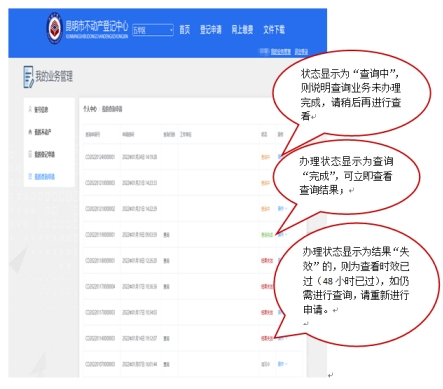
Task: Expand the 操作 dropdown in the last row
Action: tap(282, 364)
